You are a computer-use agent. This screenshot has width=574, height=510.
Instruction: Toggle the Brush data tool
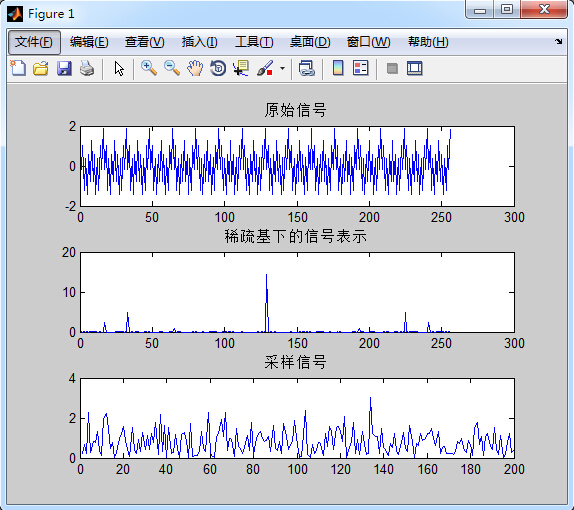point(265,68)
